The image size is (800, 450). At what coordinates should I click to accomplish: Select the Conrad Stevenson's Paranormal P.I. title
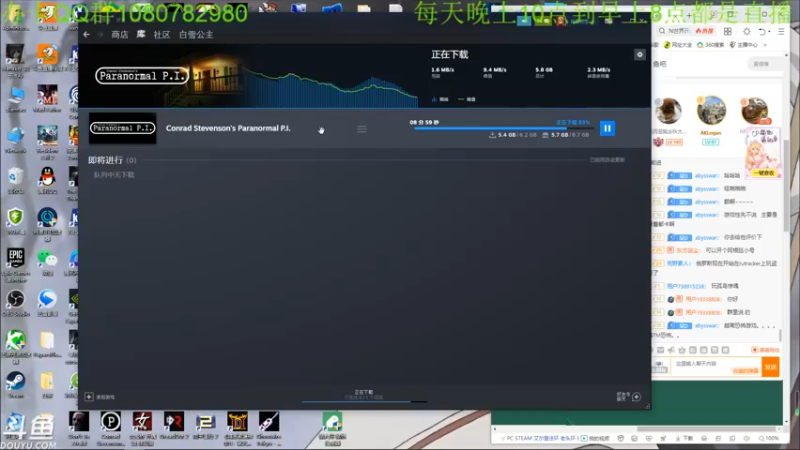click(x=228, y=128)
